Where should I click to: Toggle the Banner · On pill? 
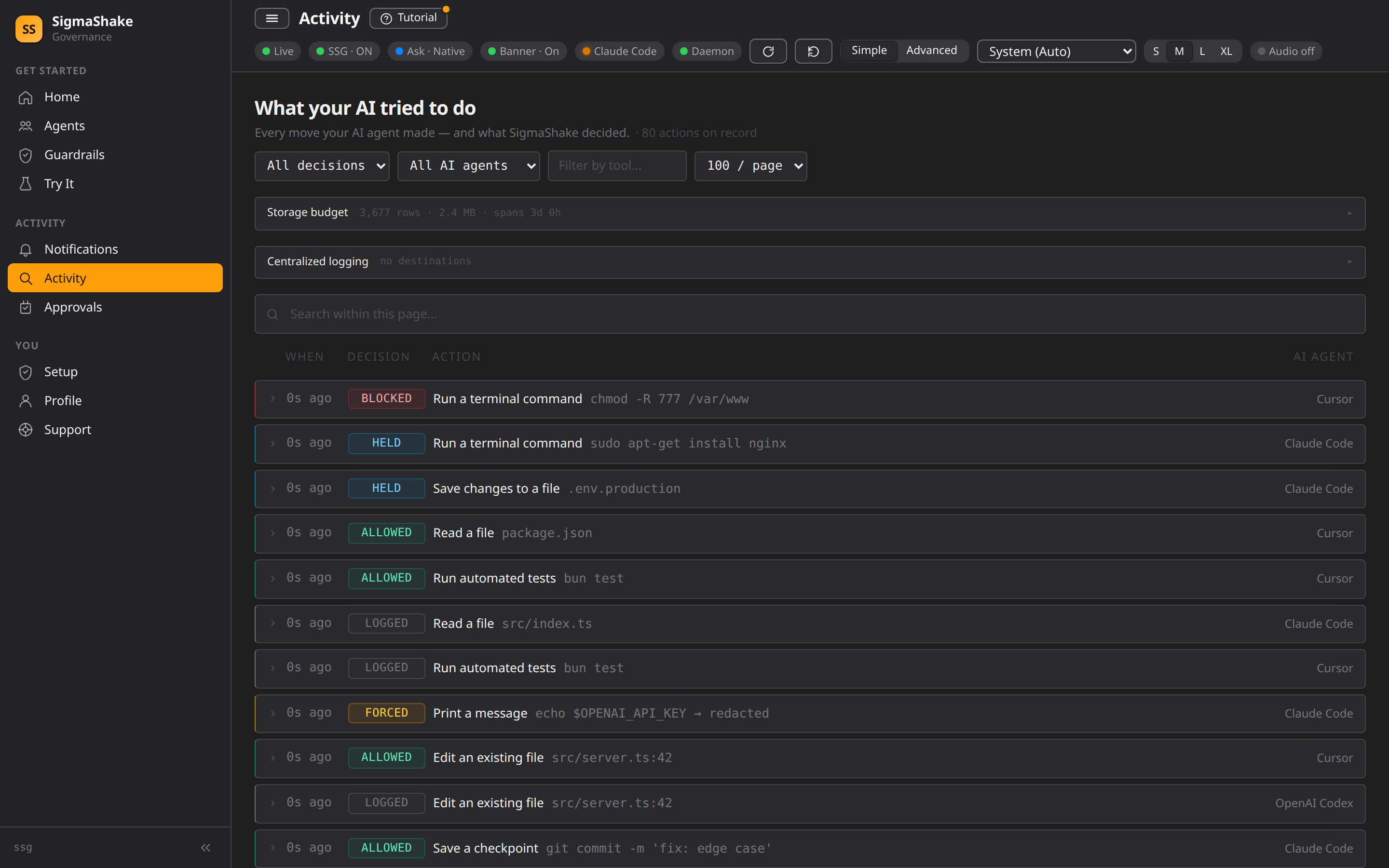tap(523, 52)
